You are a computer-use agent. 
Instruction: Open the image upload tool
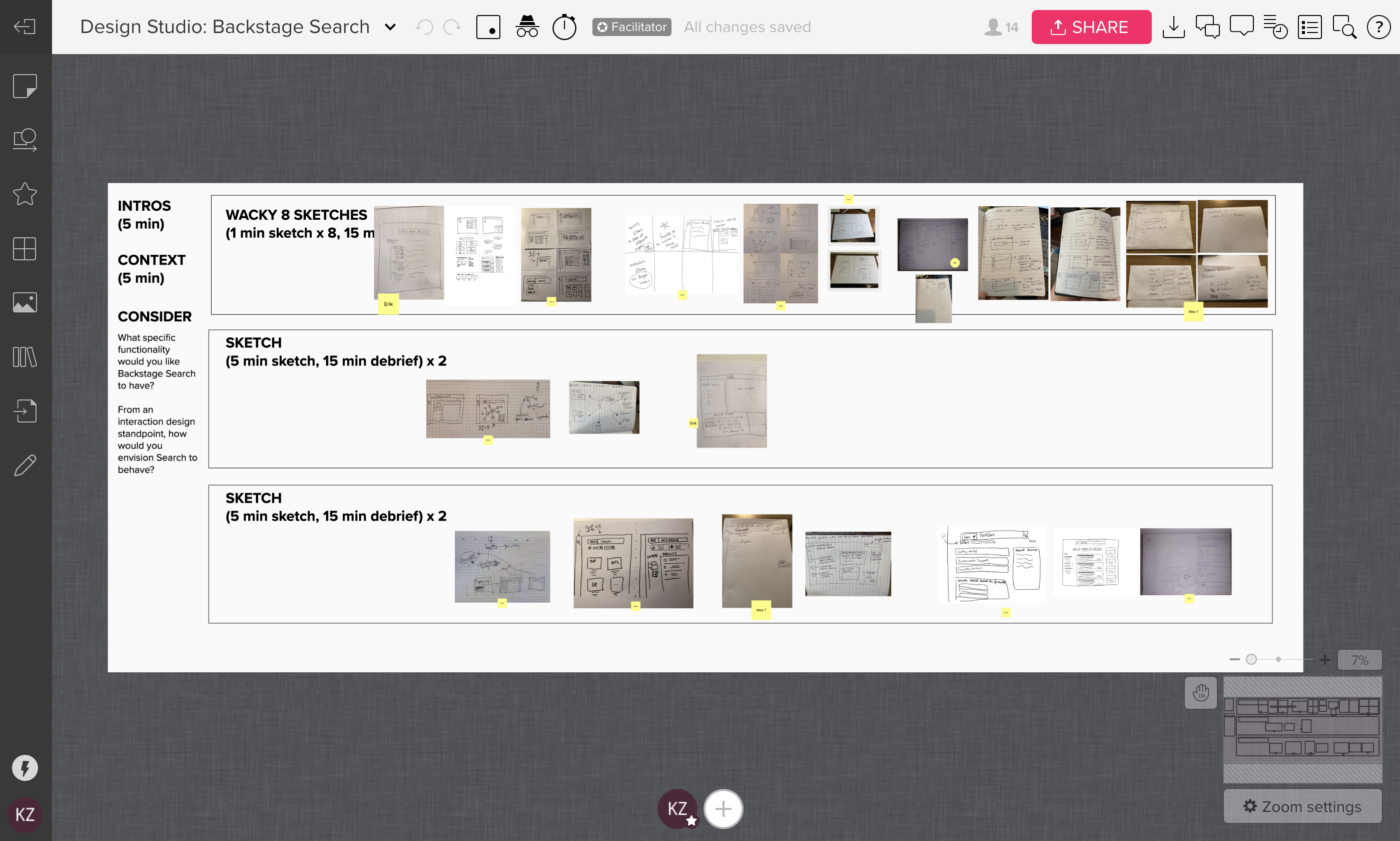coord(25,303)
